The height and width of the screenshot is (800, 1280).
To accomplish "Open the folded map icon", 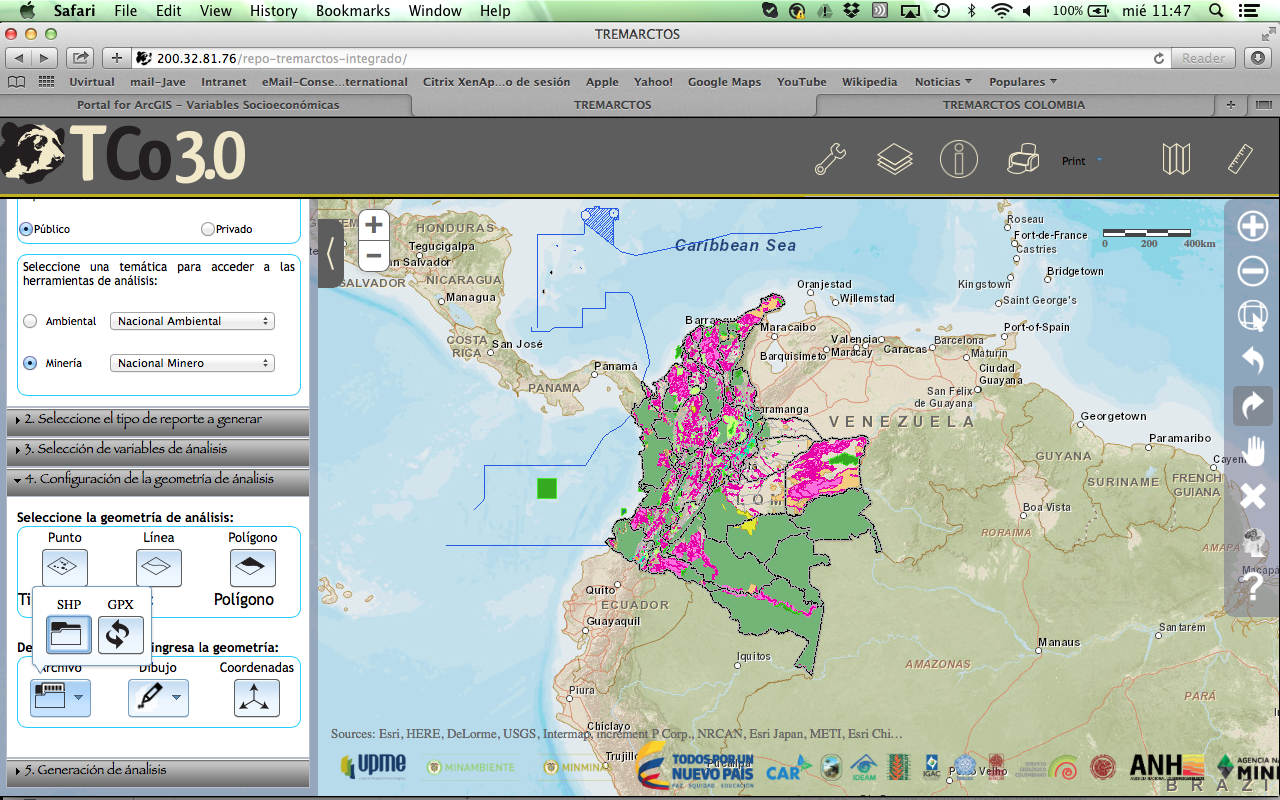I will point(1176,160).
